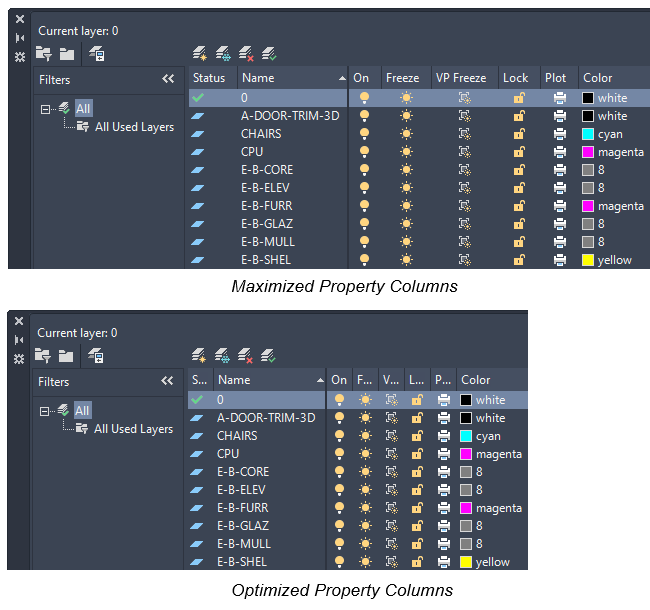Toggle Freeze sun for A-DOOR-TRIM-3D, upper panel
Viewport: 650px width, 610px height.
click(406, 116)
